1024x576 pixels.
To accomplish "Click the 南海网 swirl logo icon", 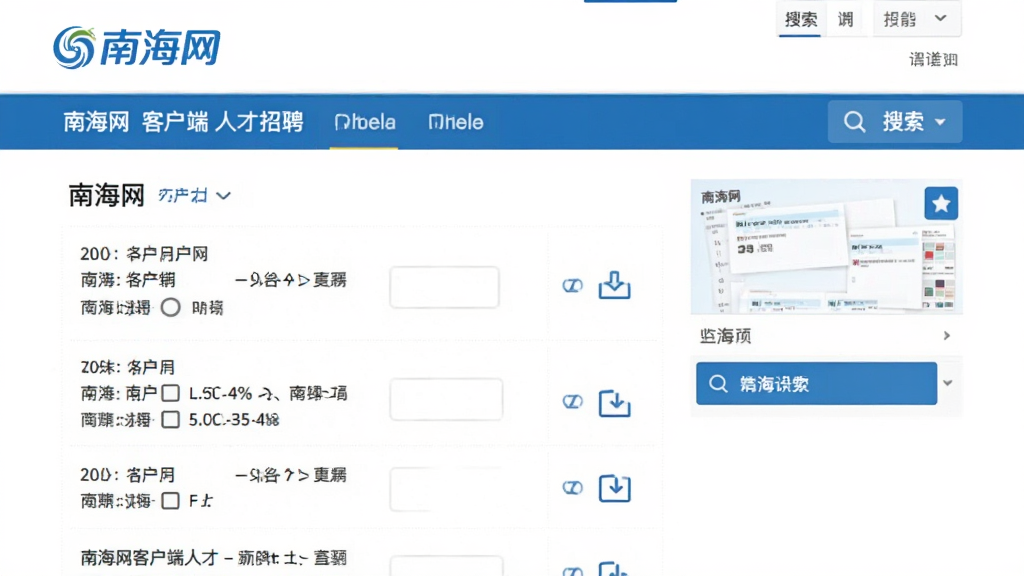I will tap(74, 47).
